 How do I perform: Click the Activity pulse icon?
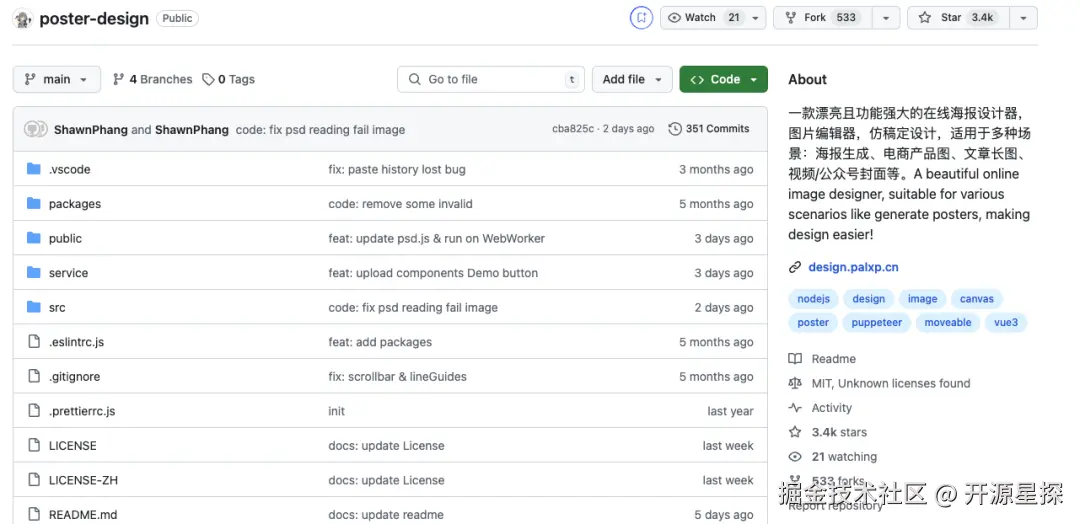(x=795, y=408)
